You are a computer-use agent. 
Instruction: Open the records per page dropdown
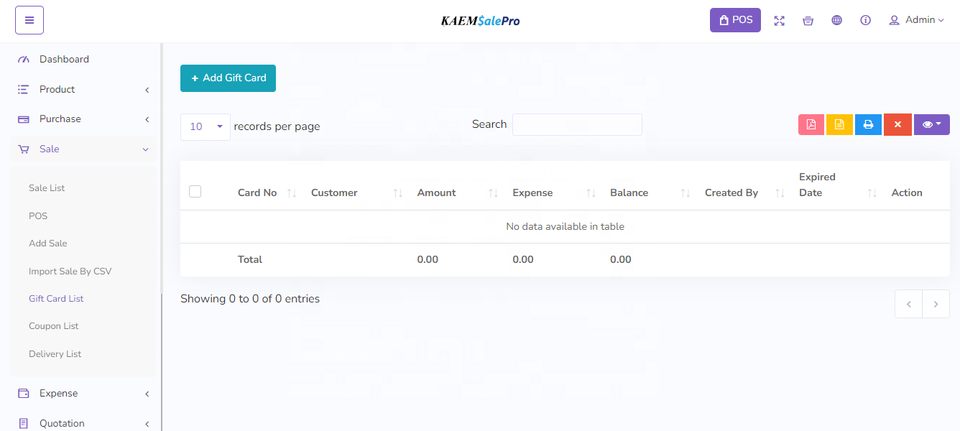click(205, 127)
